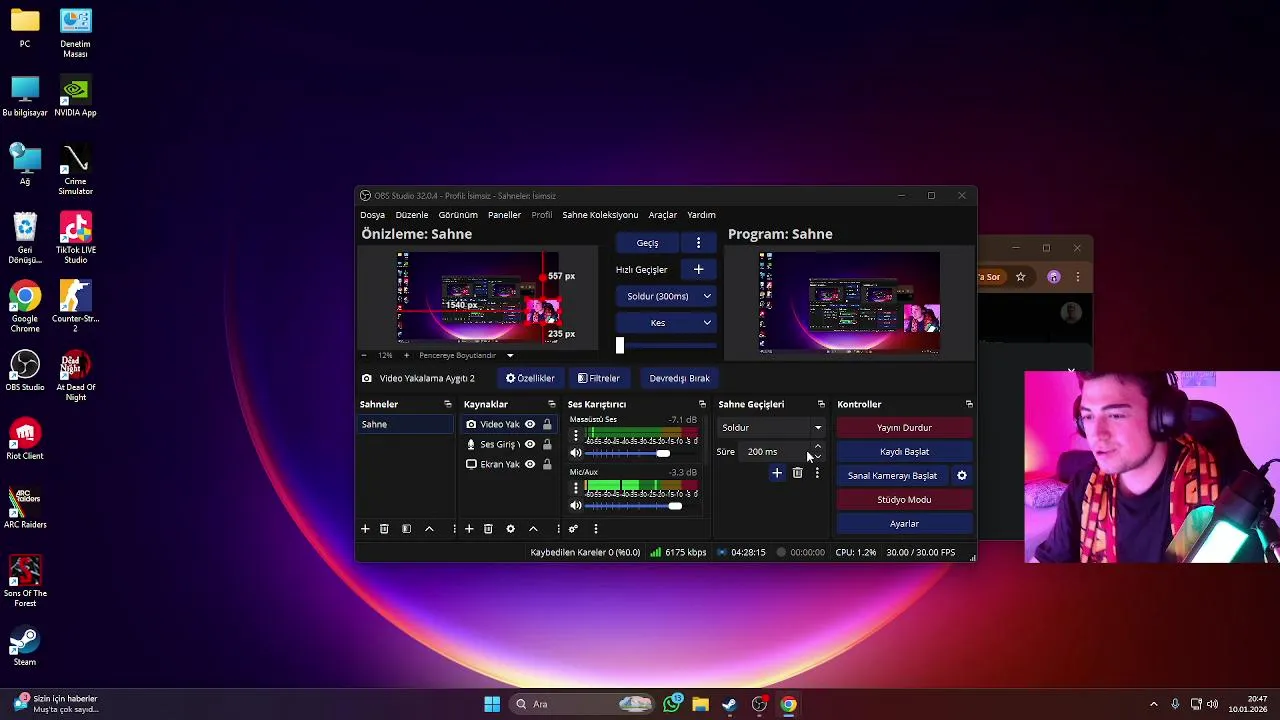1280x720 pixels.
Task: Hide the Ses Giriş source with eye icon
Action: [x=530, y=444]
